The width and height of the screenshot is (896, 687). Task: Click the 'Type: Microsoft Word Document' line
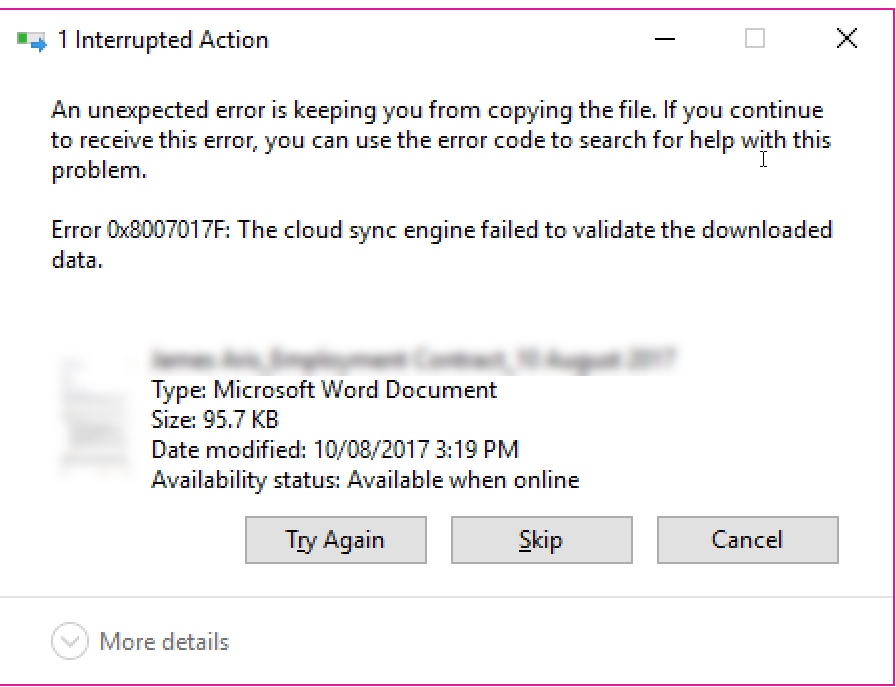click(x=324, y=389)
